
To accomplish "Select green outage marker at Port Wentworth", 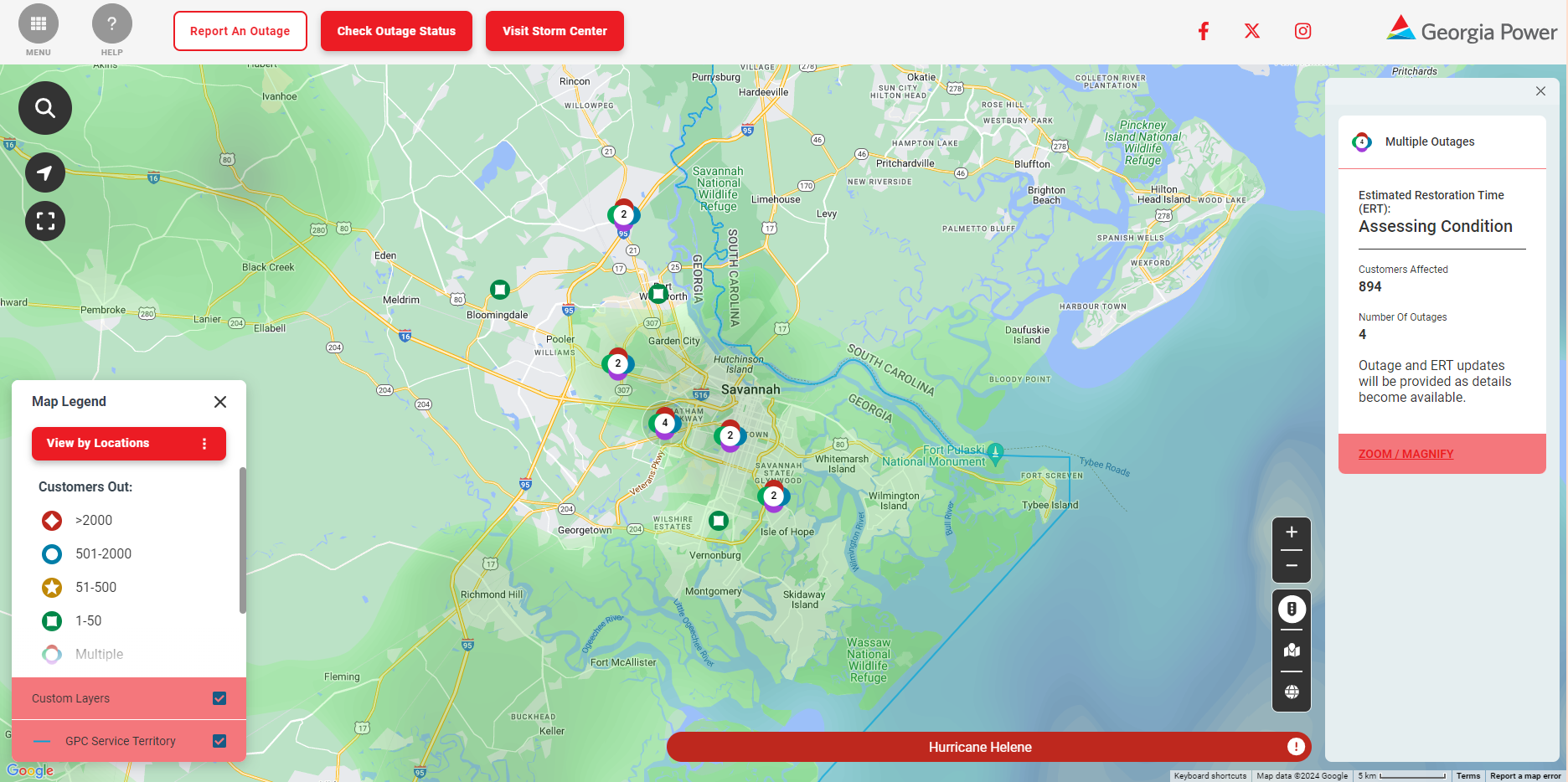I will [x=658, y=293].
